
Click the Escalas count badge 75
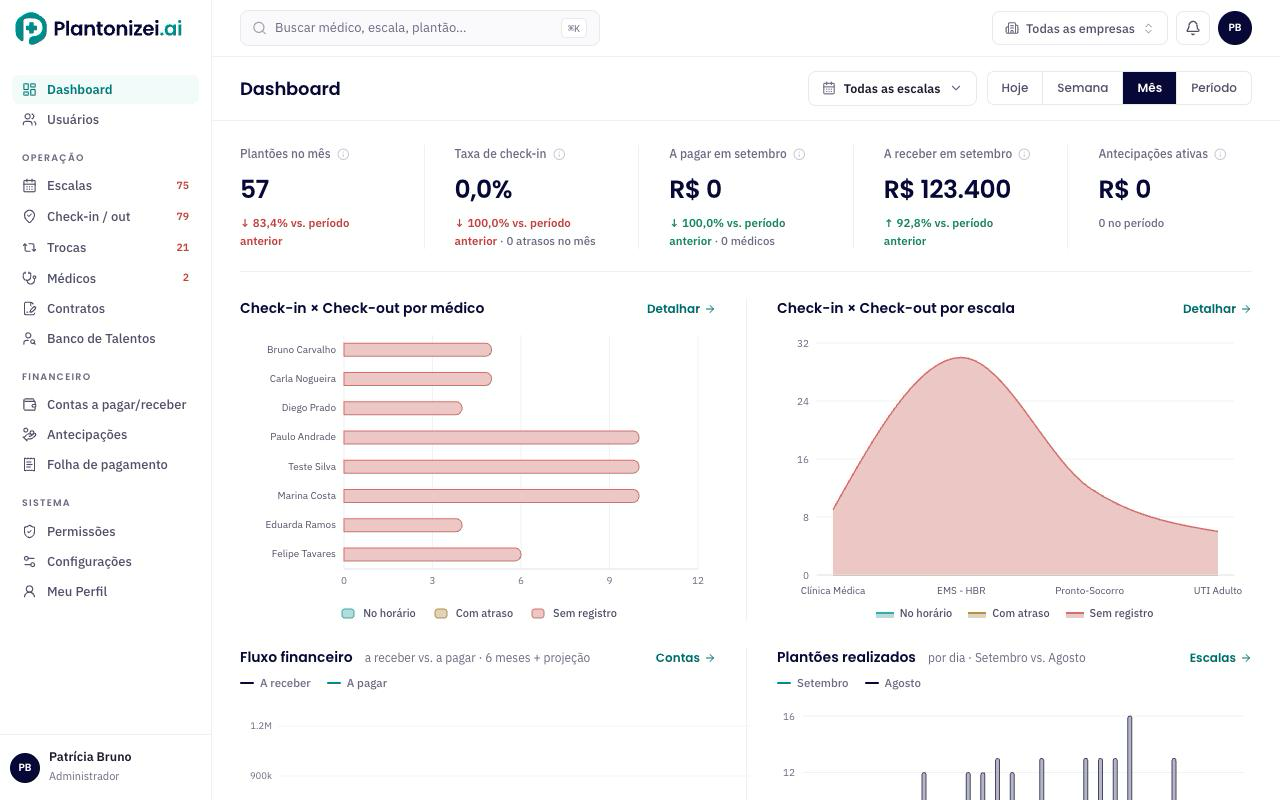pyautogui.click(x=182, y=185)
